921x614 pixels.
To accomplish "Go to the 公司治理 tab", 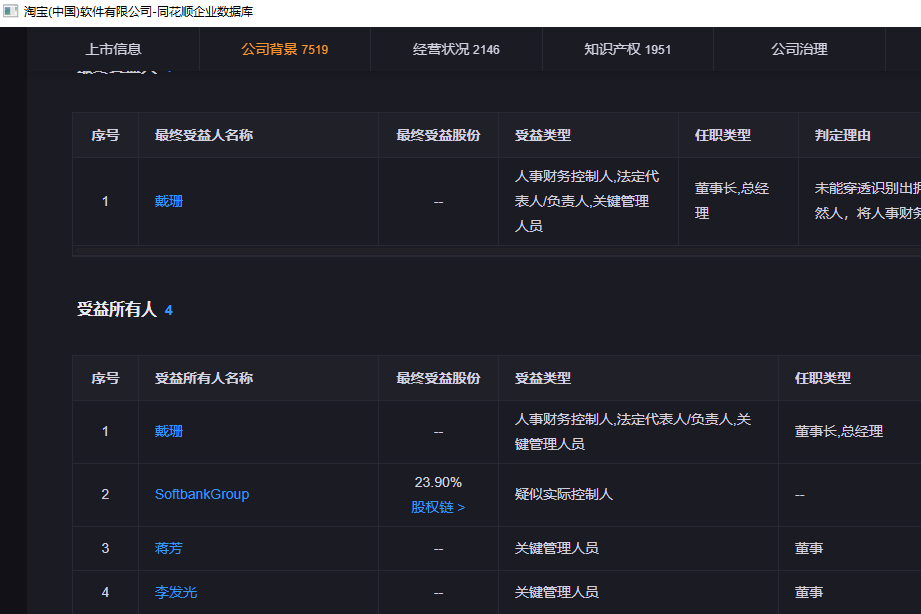I will [799, 49].
